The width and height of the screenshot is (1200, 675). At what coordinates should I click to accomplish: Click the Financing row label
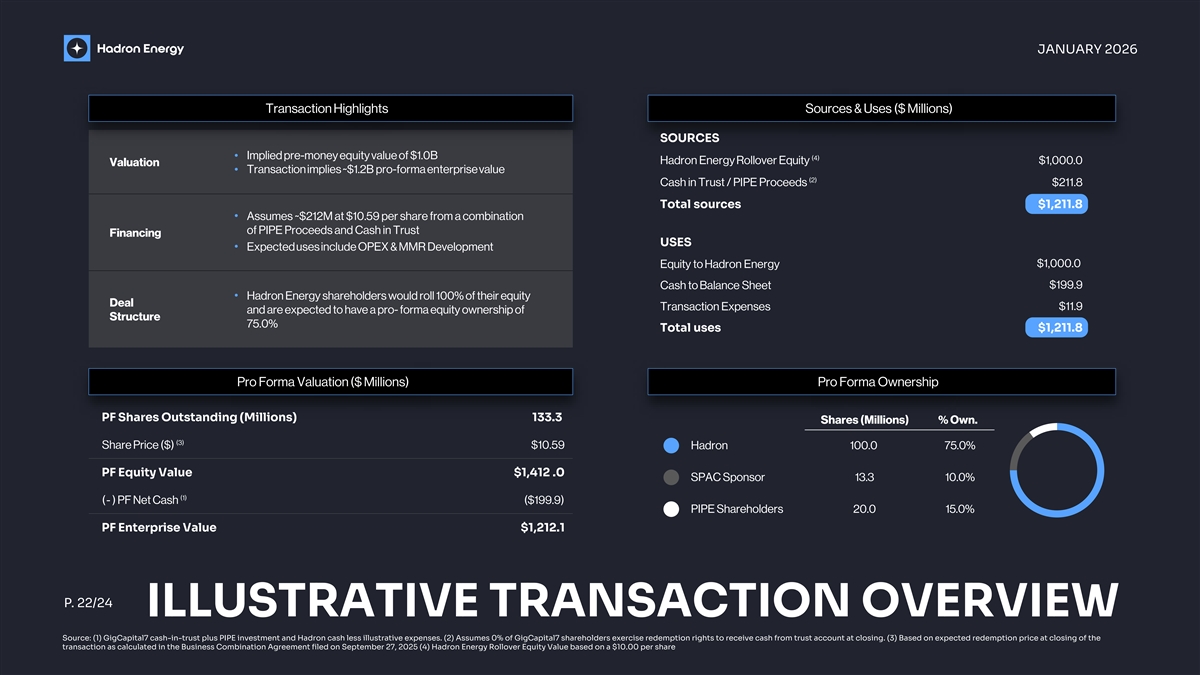point(135,233)
